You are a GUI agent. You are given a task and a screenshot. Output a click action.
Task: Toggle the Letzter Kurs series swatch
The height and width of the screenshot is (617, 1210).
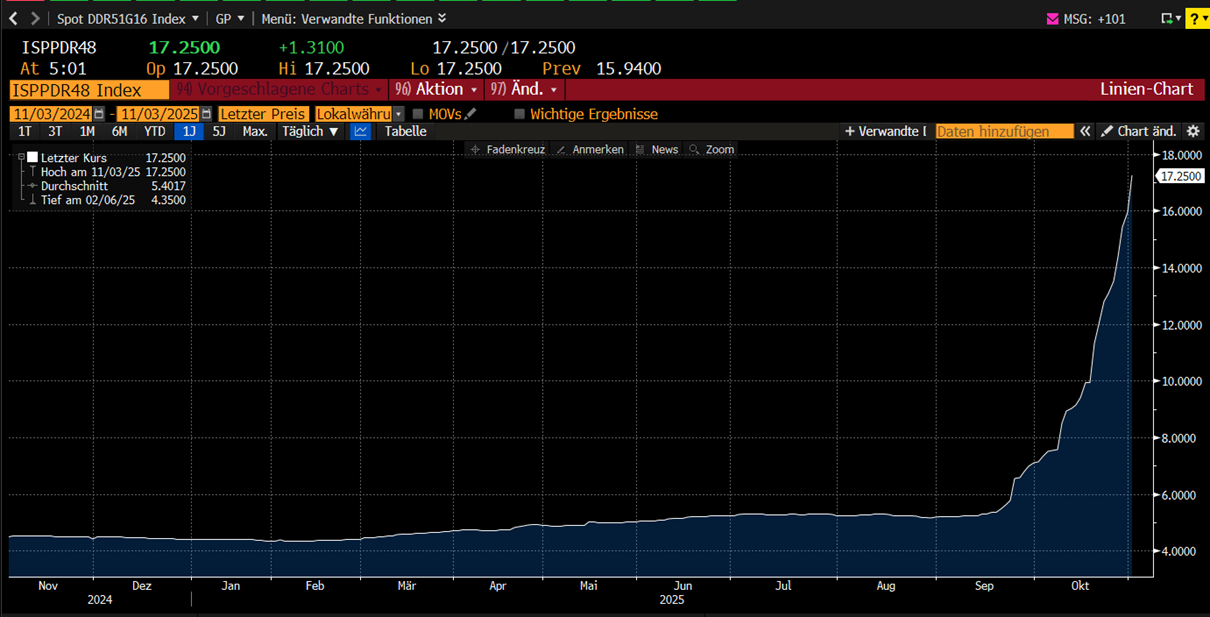[33, 158]
